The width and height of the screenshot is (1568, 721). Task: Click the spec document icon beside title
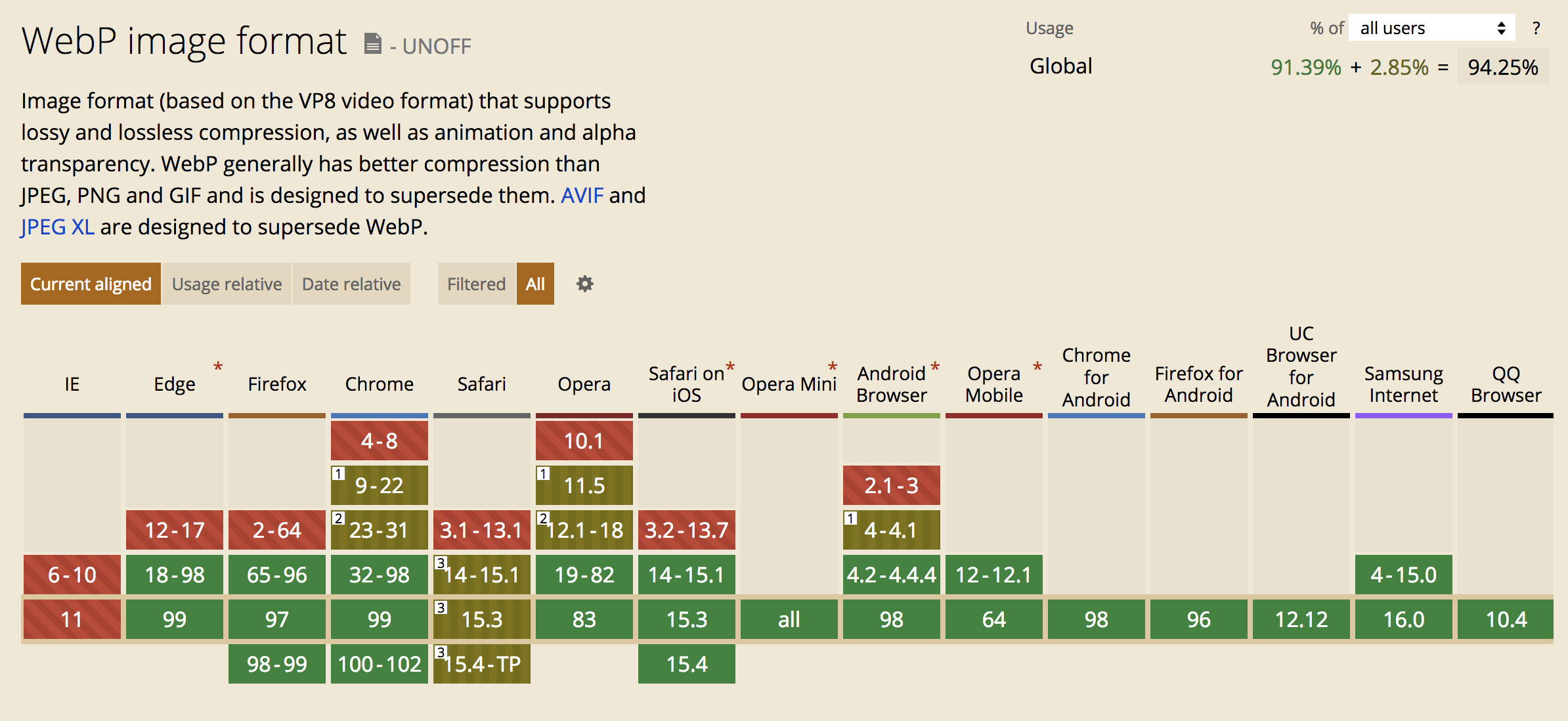[372, 44]
